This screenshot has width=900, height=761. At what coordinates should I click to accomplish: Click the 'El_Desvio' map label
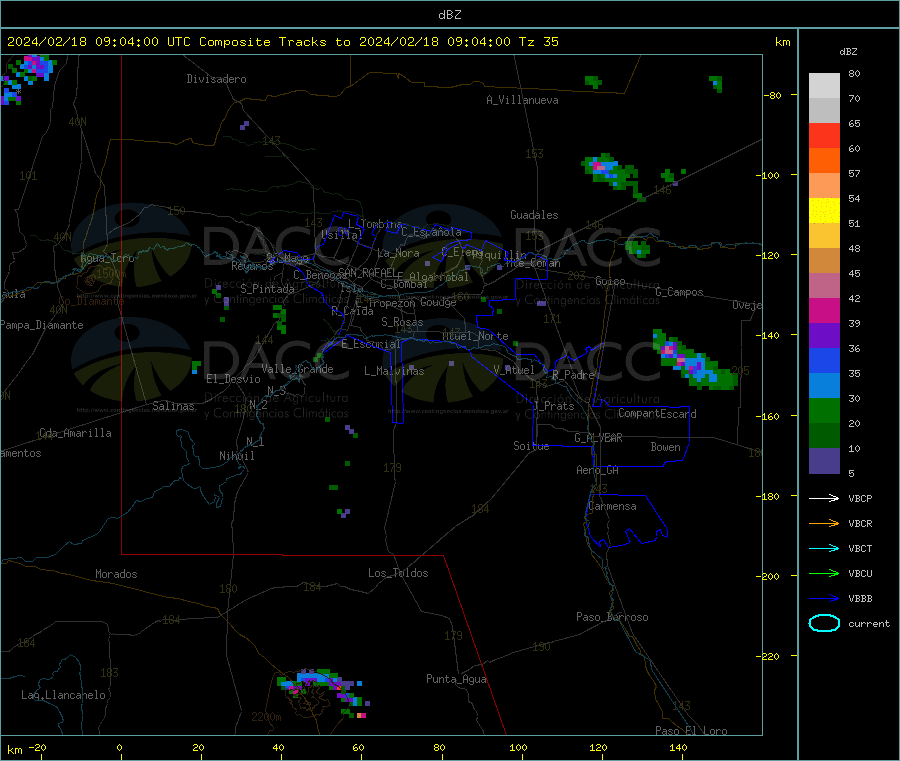coord(233,379)
